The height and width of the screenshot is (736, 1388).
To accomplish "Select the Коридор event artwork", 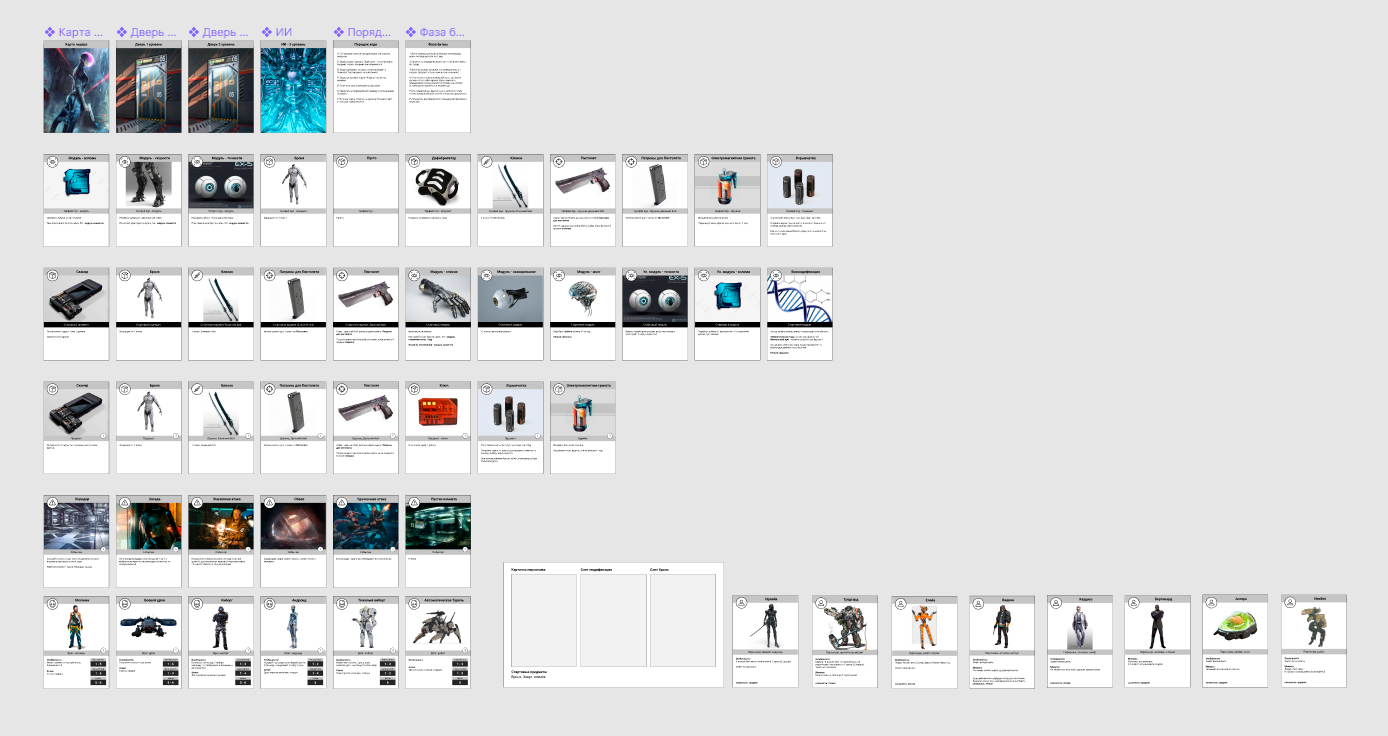I will click(77, 527).
